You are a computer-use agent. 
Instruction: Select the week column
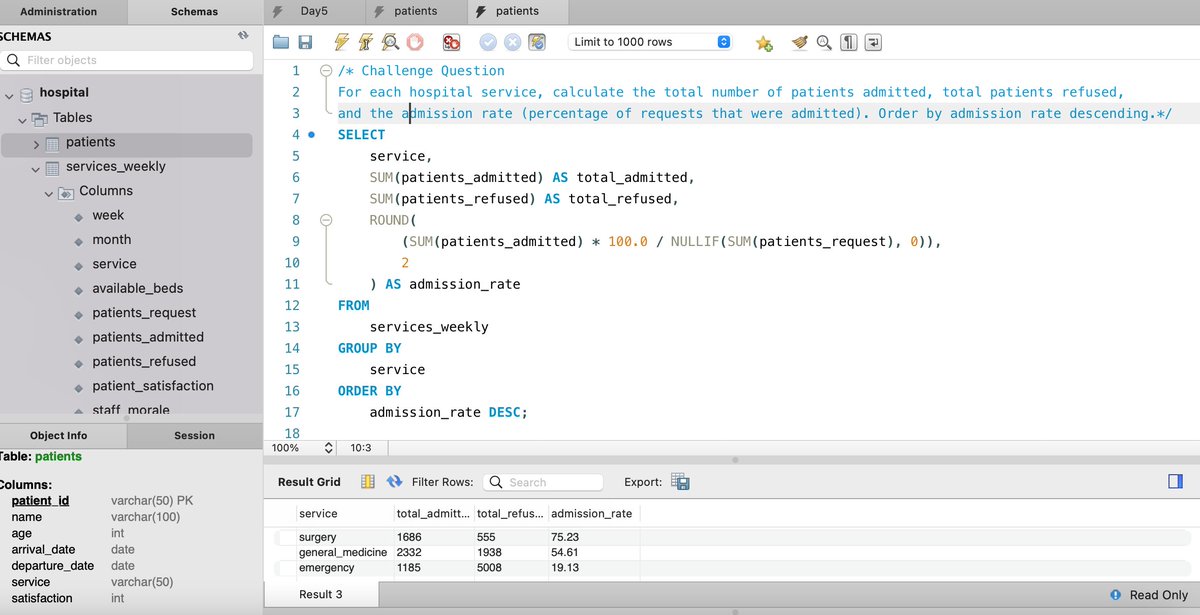coord(108,215)
